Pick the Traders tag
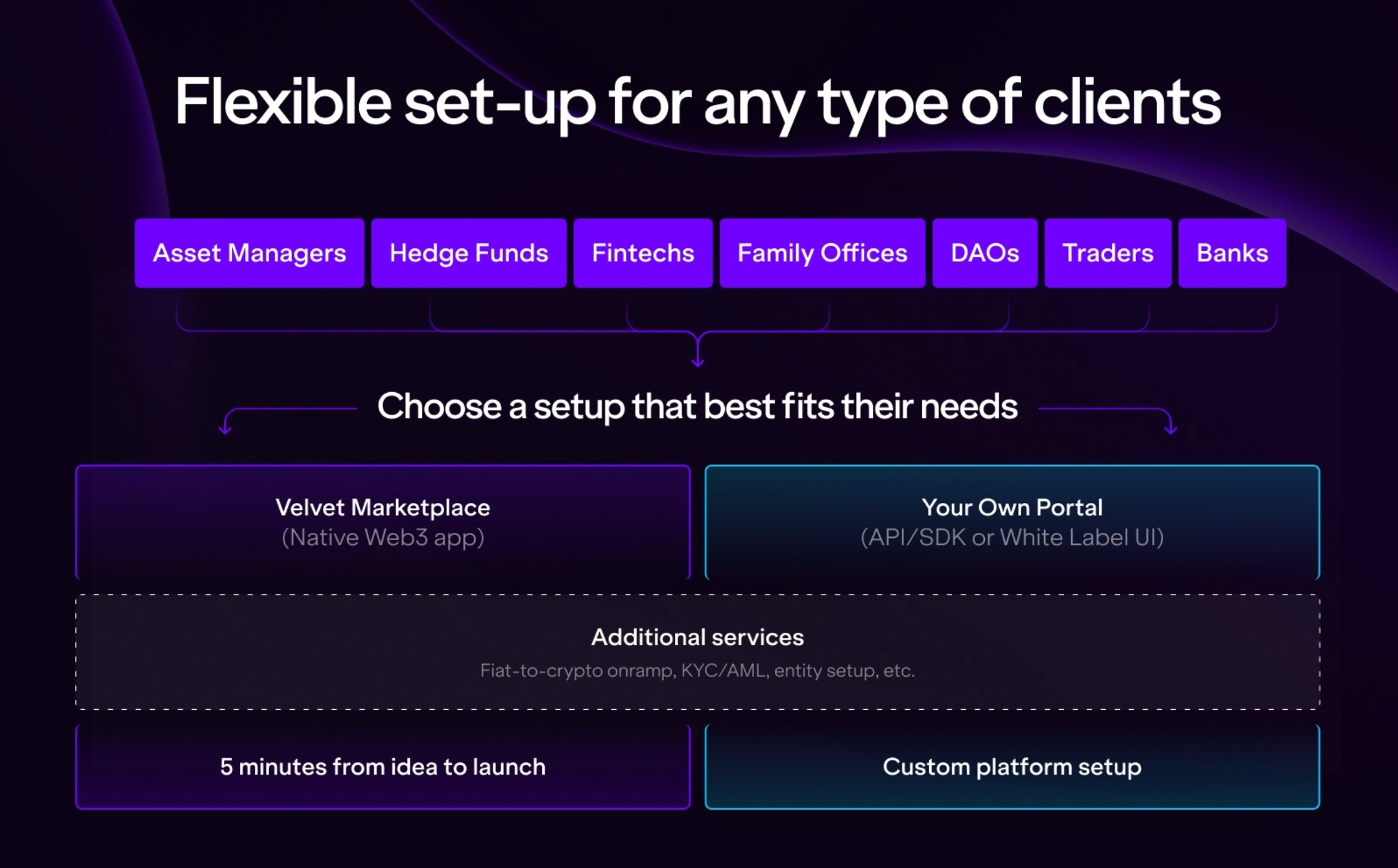The image size is (1398, 868). [1108, 253]
